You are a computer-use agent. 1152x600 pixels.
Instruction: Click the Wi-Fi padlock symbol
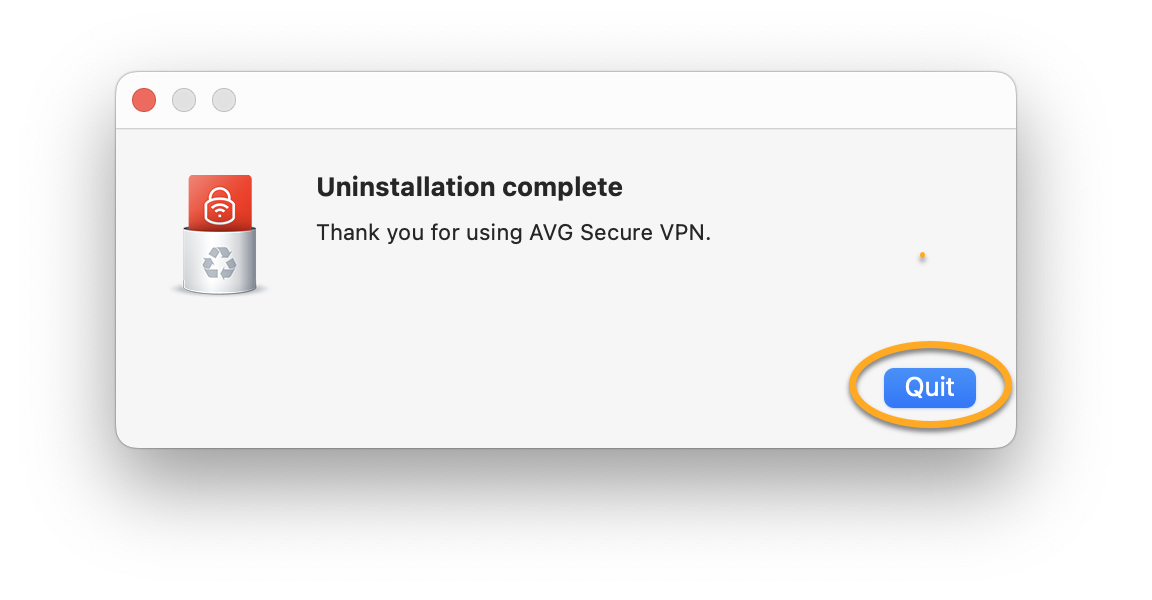(x=219, y=208)
